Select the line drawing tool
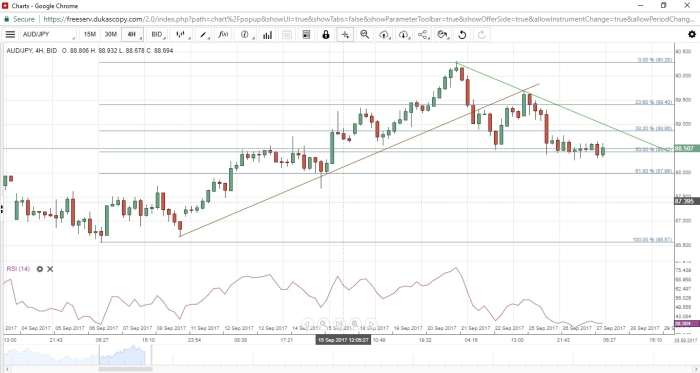Screen dimensions: 700x373 (x=204, y=34)
